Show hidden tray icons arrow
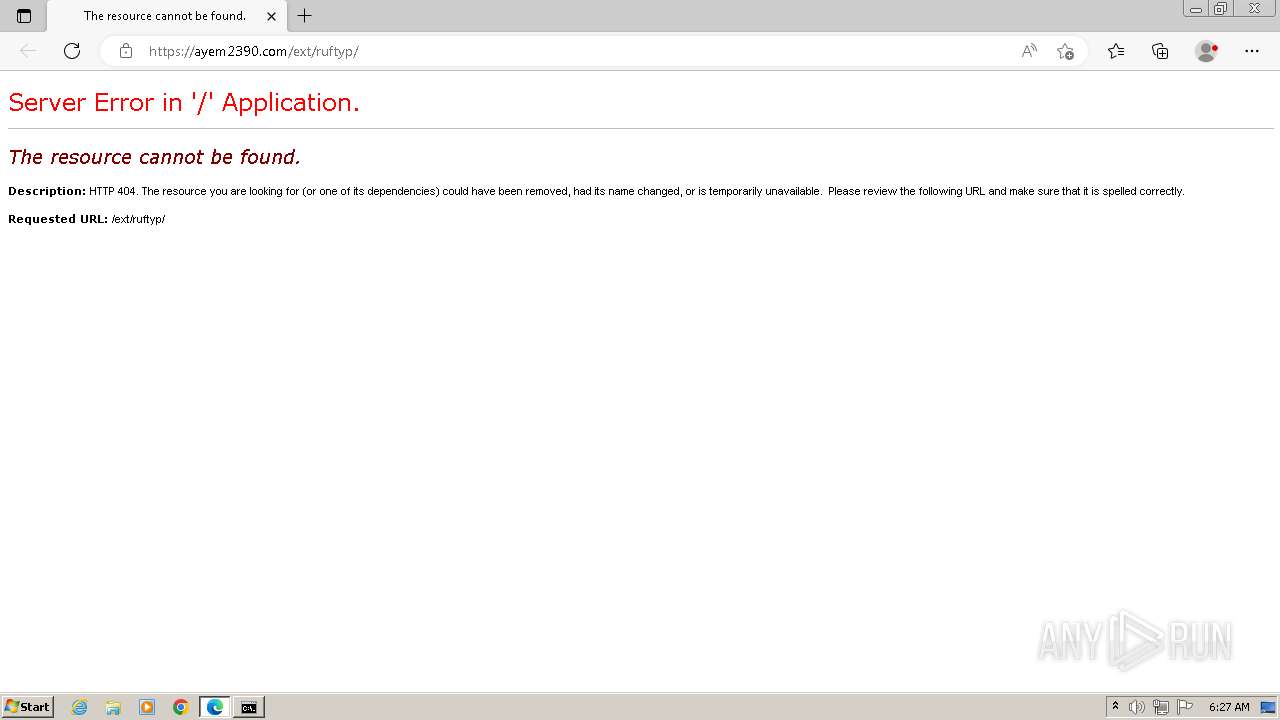1280x720 pixels. pos(1115,707)
